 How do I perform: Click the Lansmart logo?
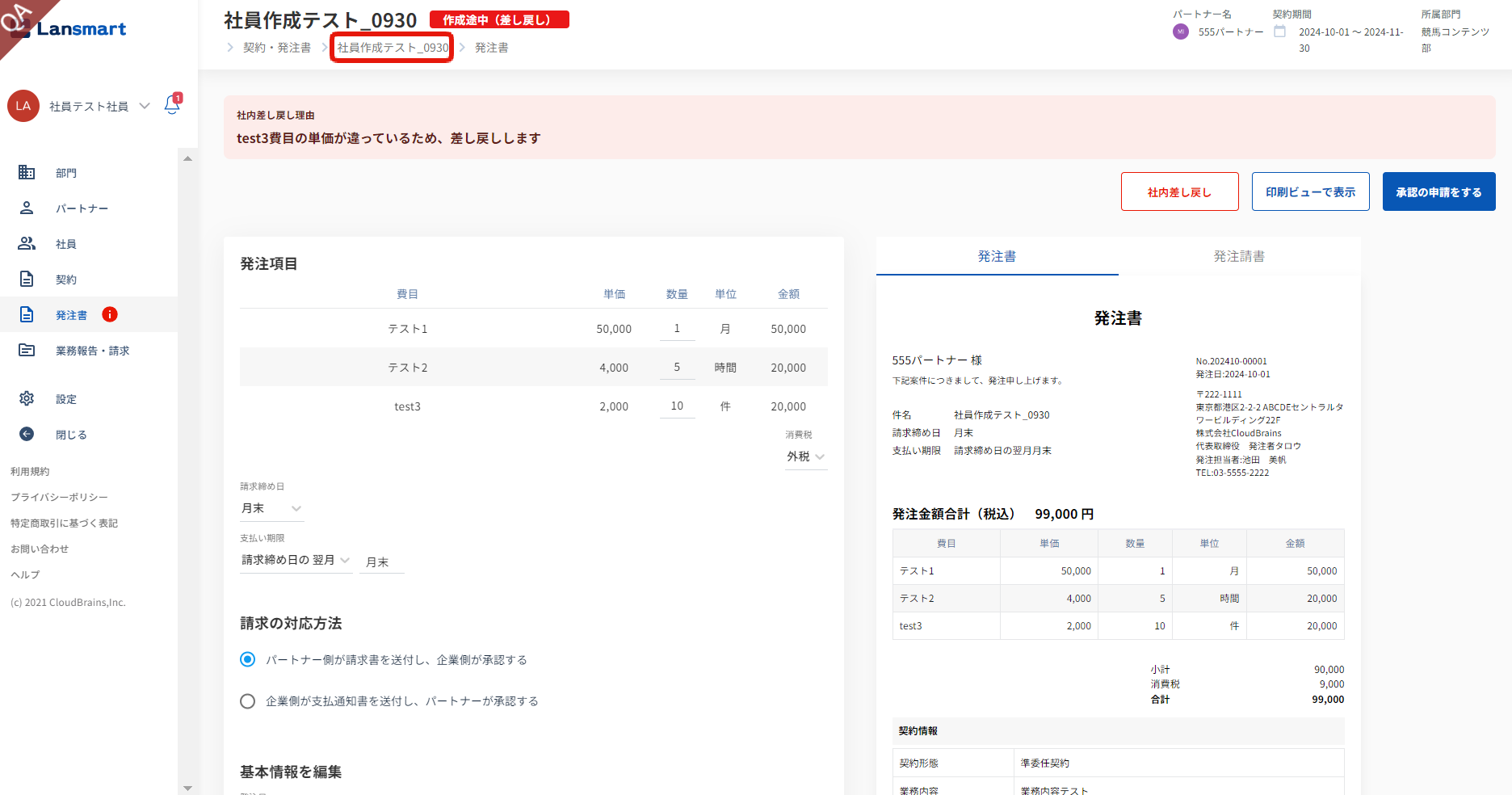pos(69,29)
